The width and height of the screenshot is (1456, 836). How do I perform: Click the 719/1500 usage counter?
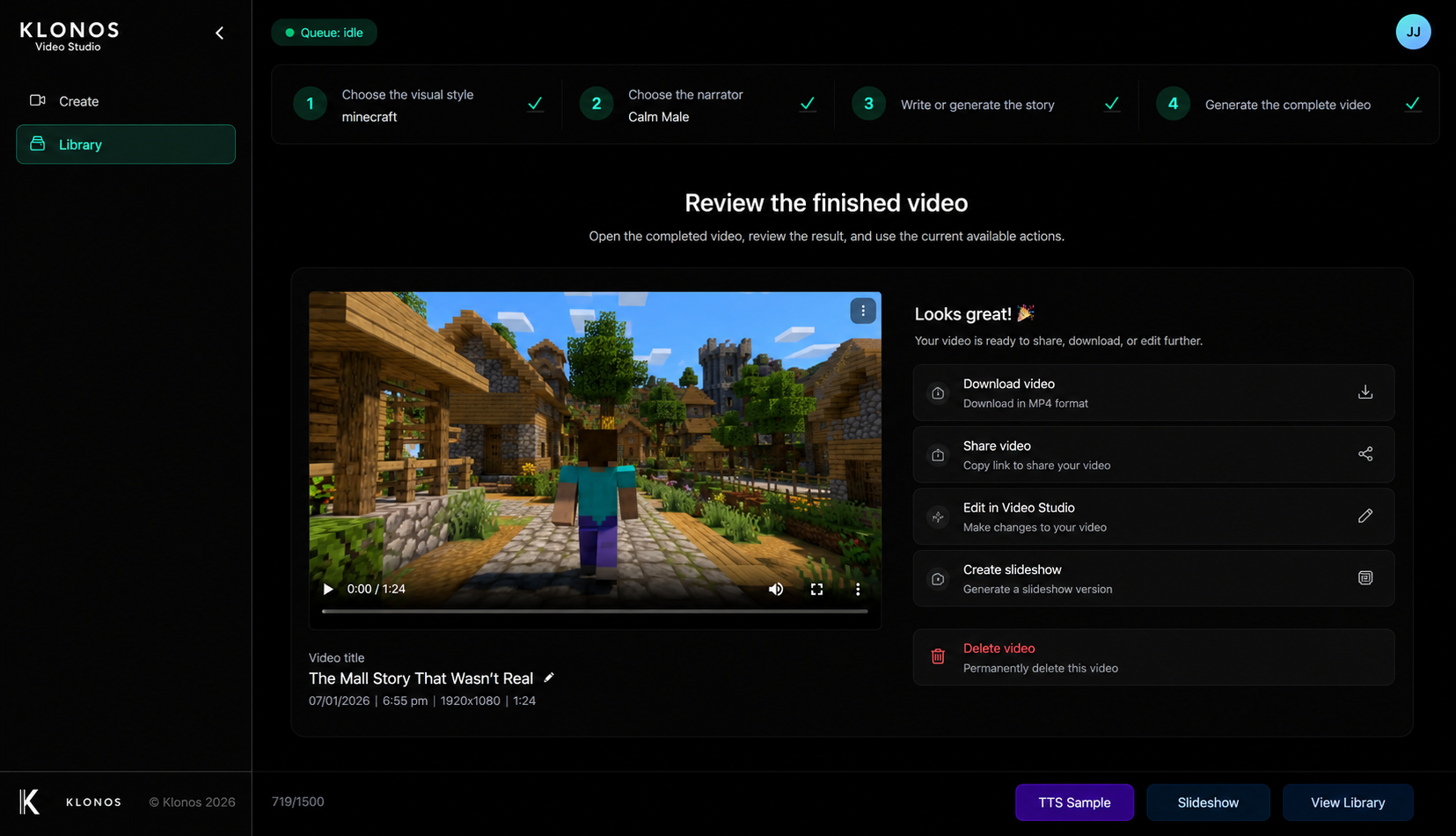click(297, 802)
